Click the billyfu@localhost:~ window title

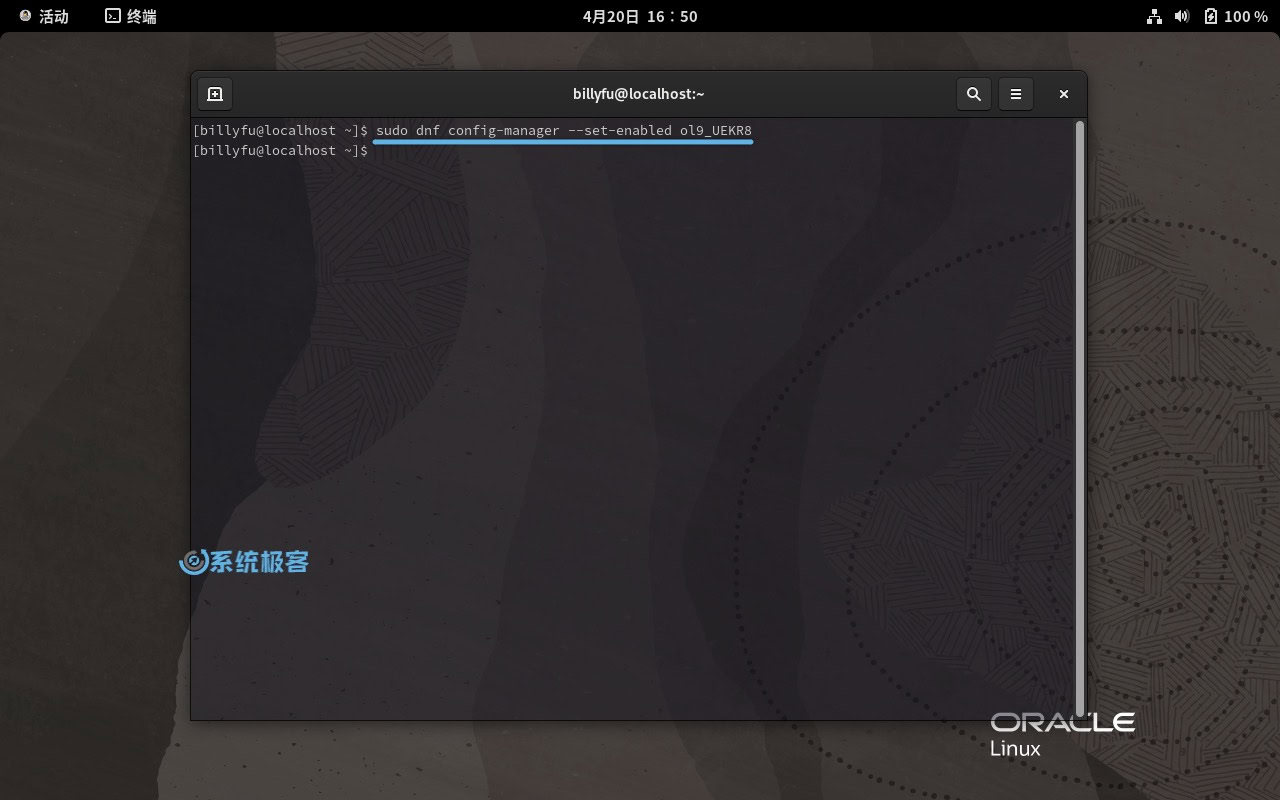tap(638, 94)
